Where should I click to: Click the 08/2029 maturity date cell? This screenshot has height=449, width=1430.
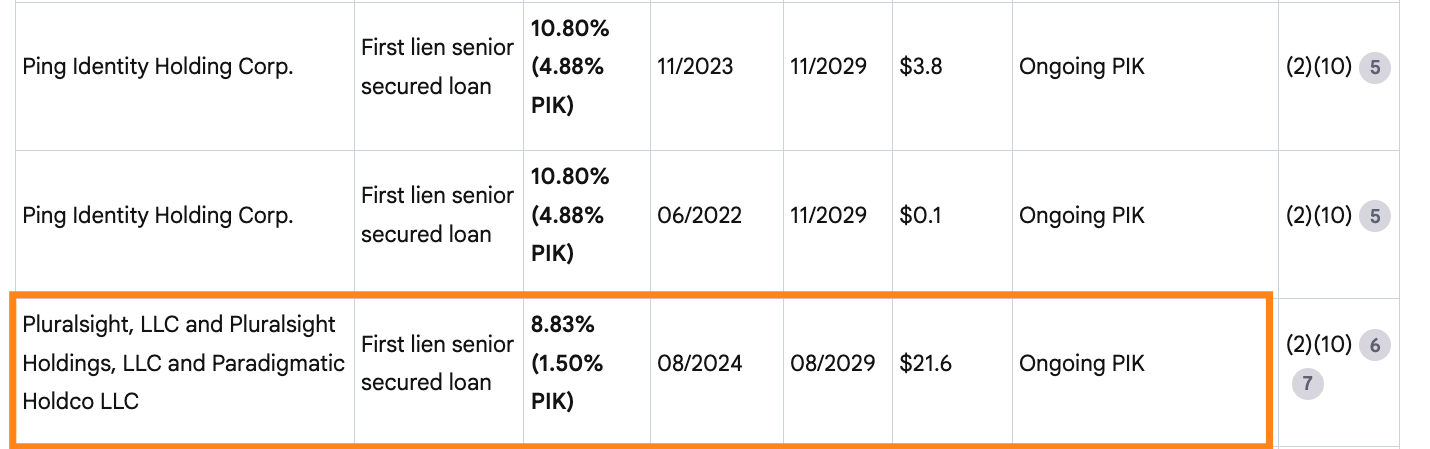point(832,364)
